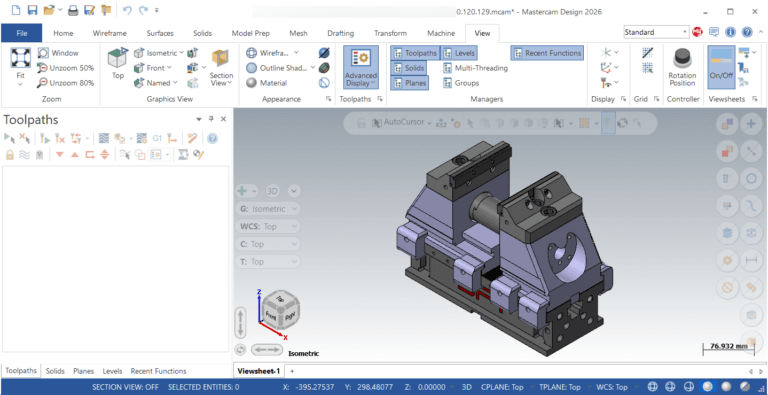Click the grid display icon in ribbon
Viewport: 768px width, 395px height.
(x=648, y=53)
